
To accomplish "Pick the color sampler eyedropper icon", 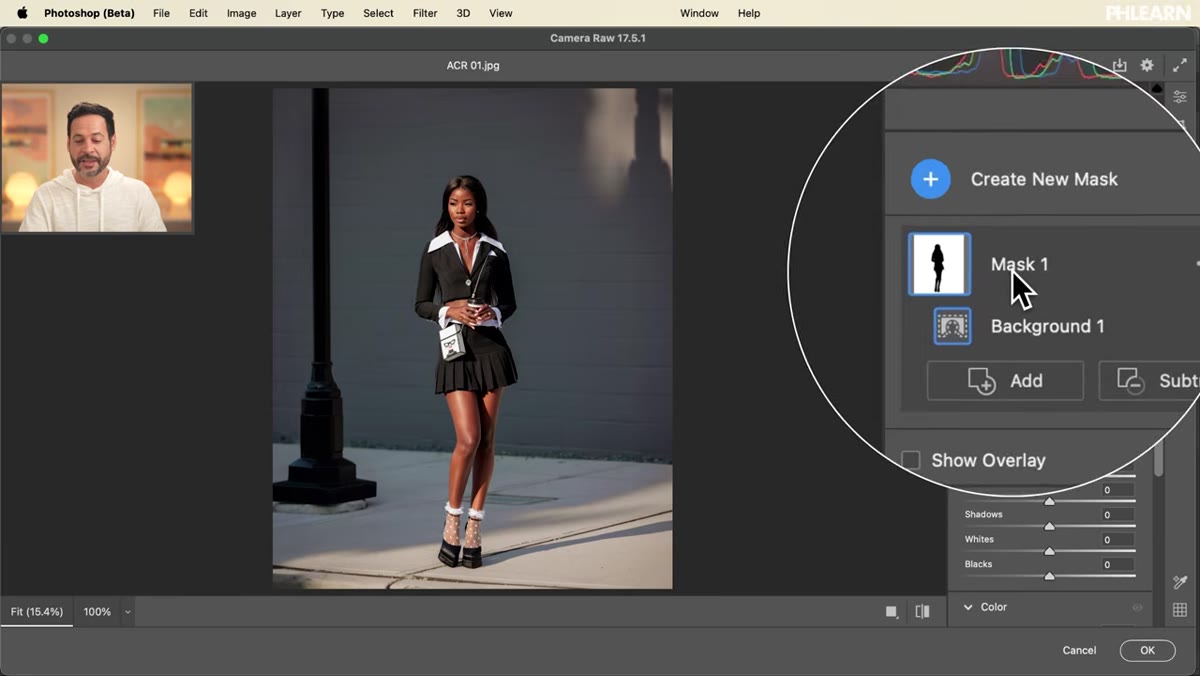I will tap(1180, 582).
